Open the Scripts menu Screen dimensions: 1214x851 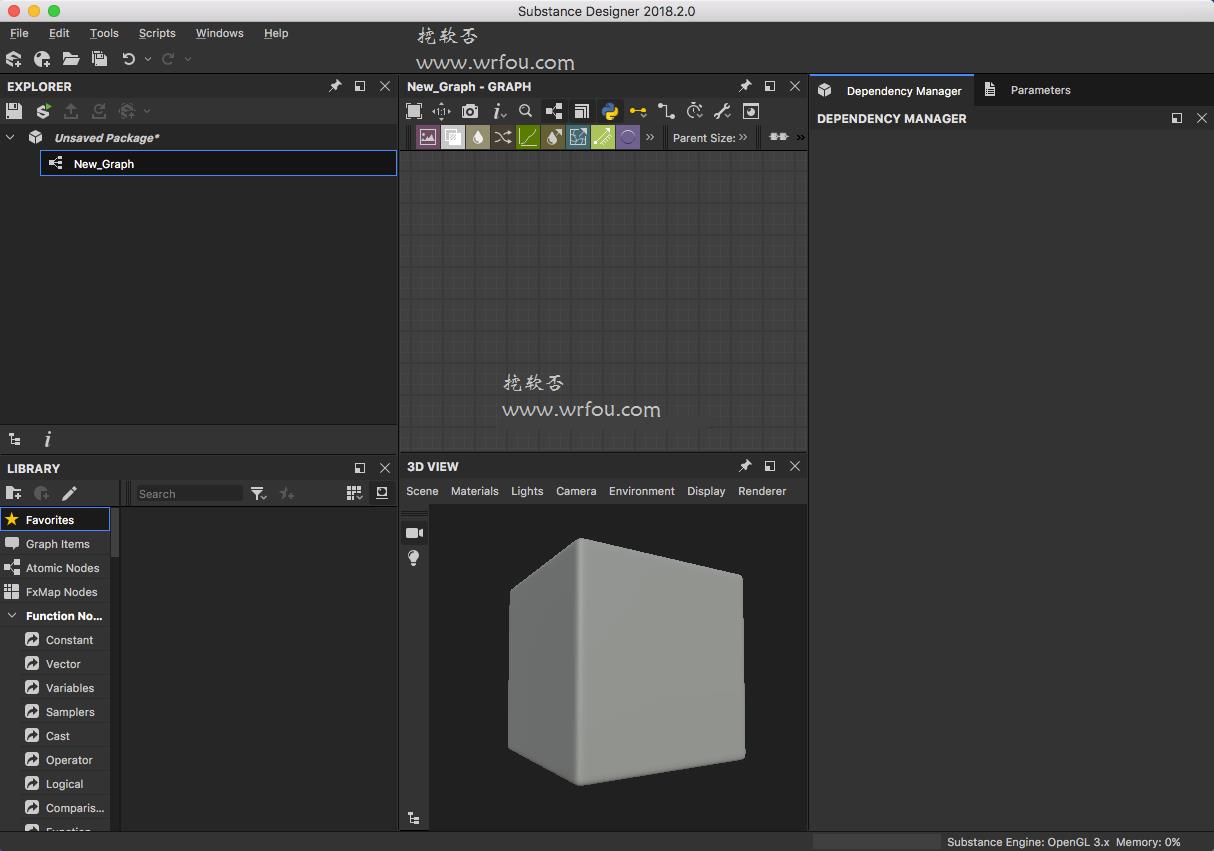coord(157,33)
